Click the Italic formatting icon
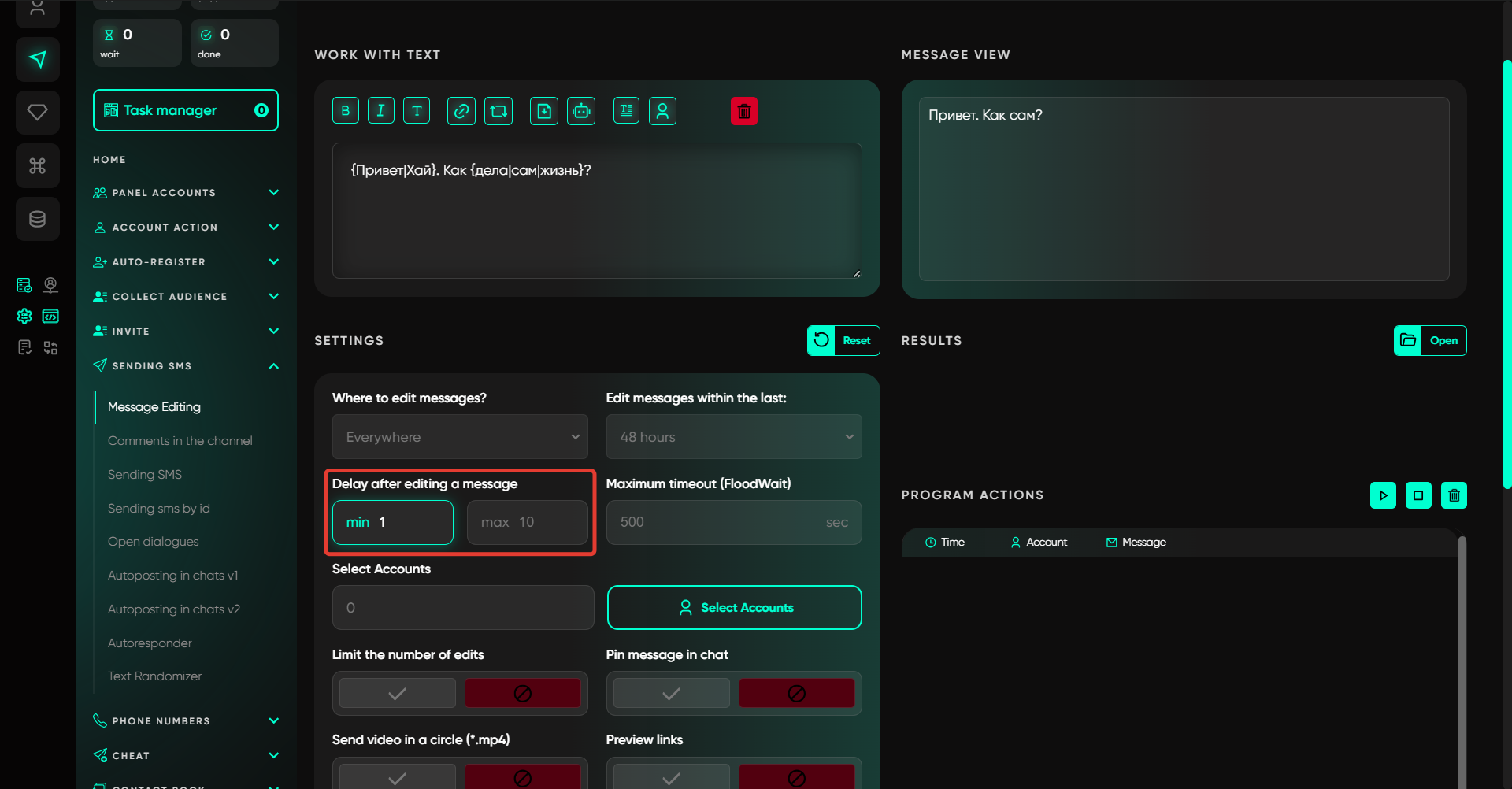The width and height of the screenshot is (1512, 789). coord(380,111)
